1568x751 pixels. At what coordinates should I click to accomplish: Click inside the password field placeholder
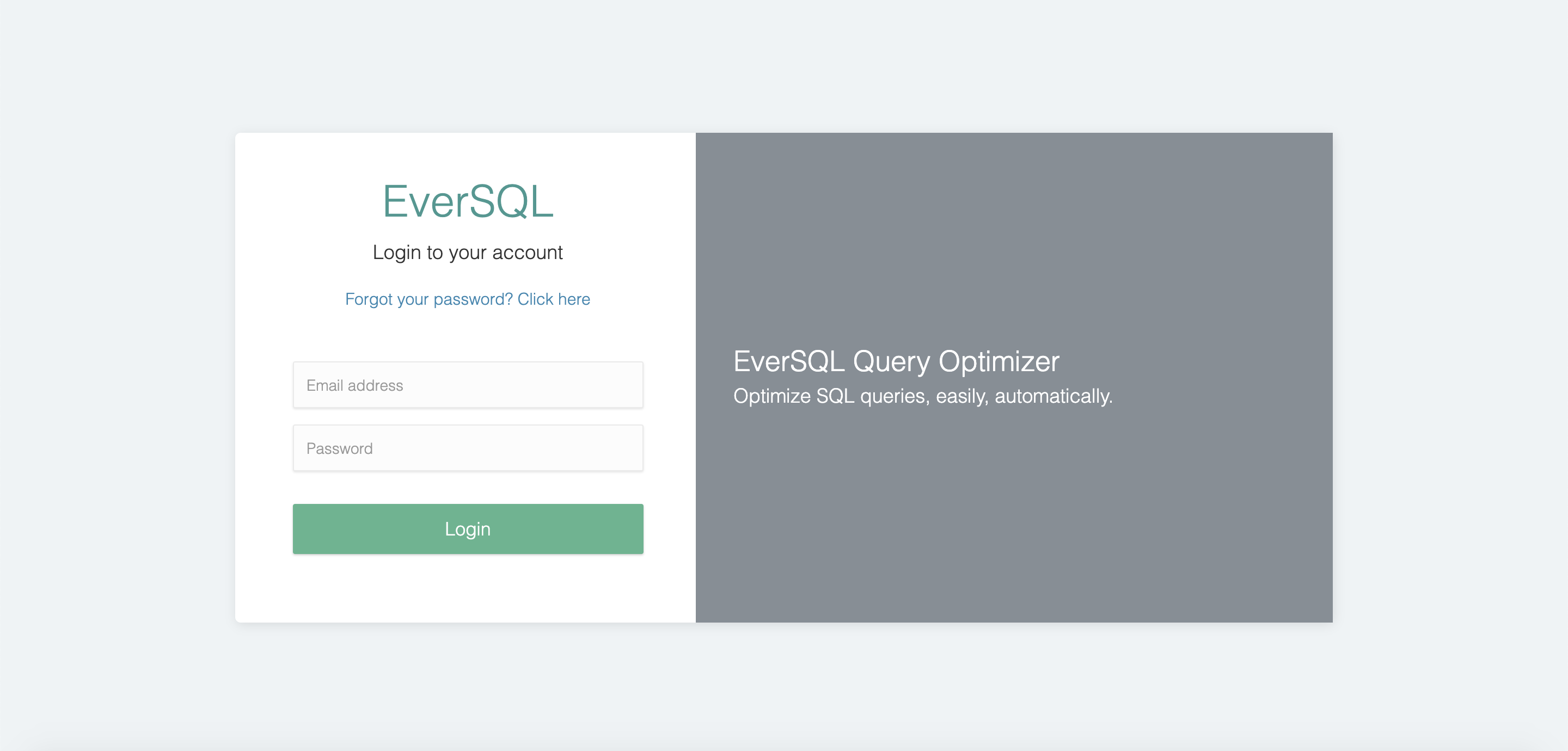[x=339, y=448]
